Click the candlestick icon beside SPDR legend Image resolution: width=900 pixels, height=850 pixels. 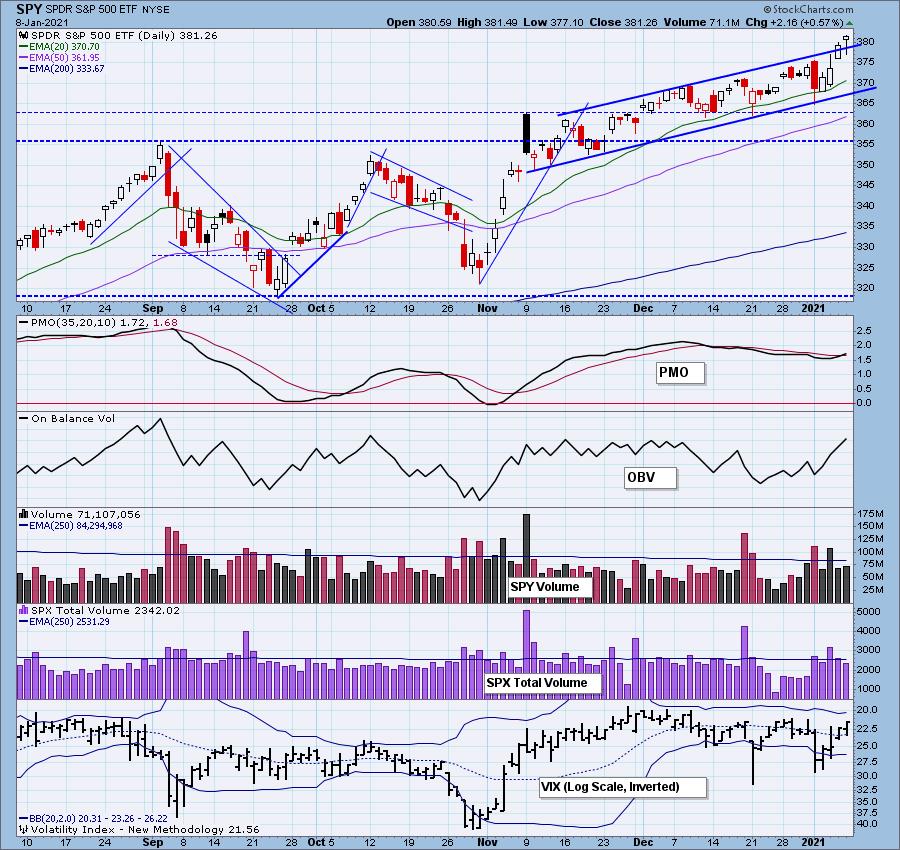24,35
